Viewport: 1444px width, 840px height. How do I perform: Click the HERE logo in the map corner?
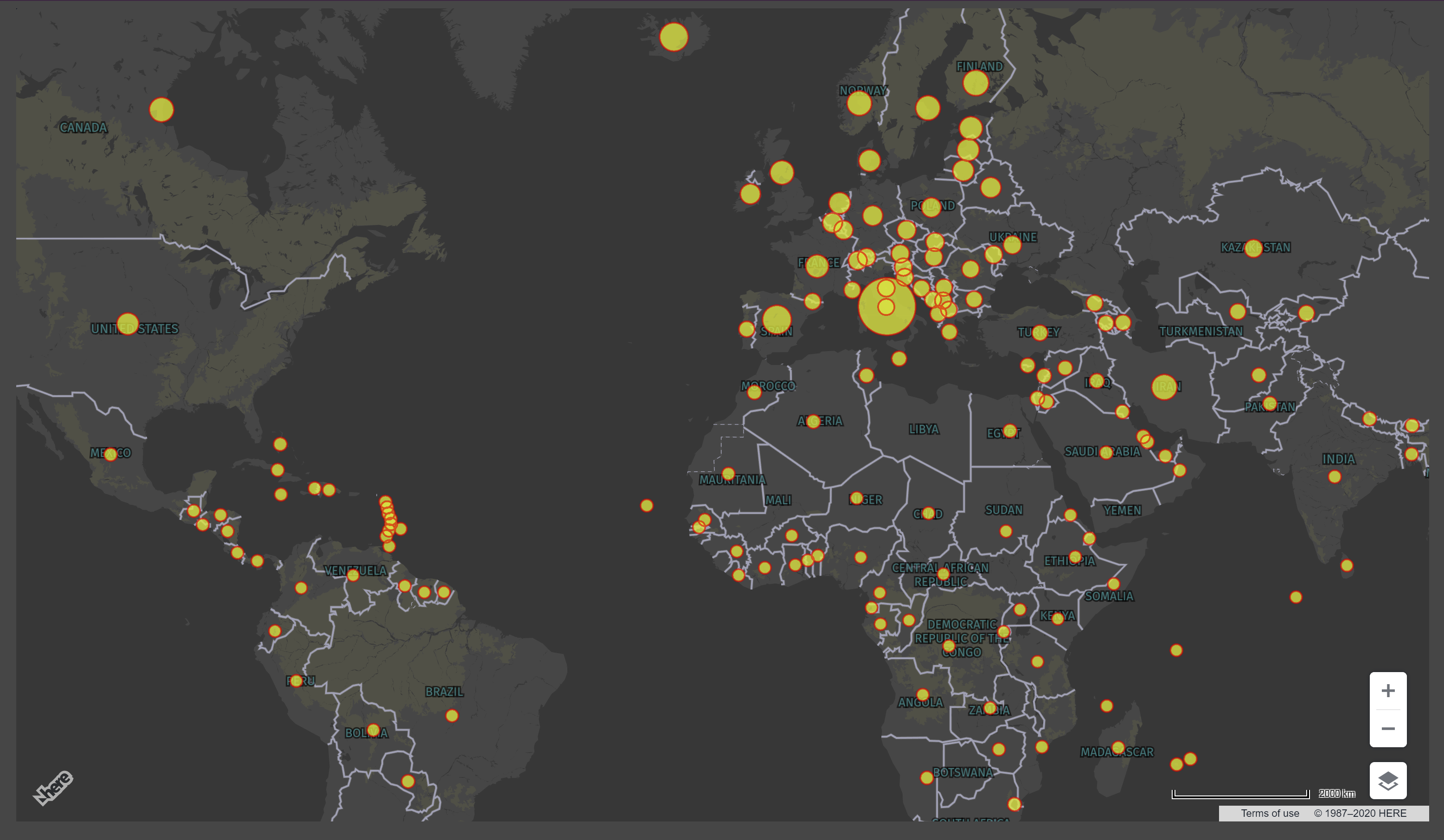(53, 788)
